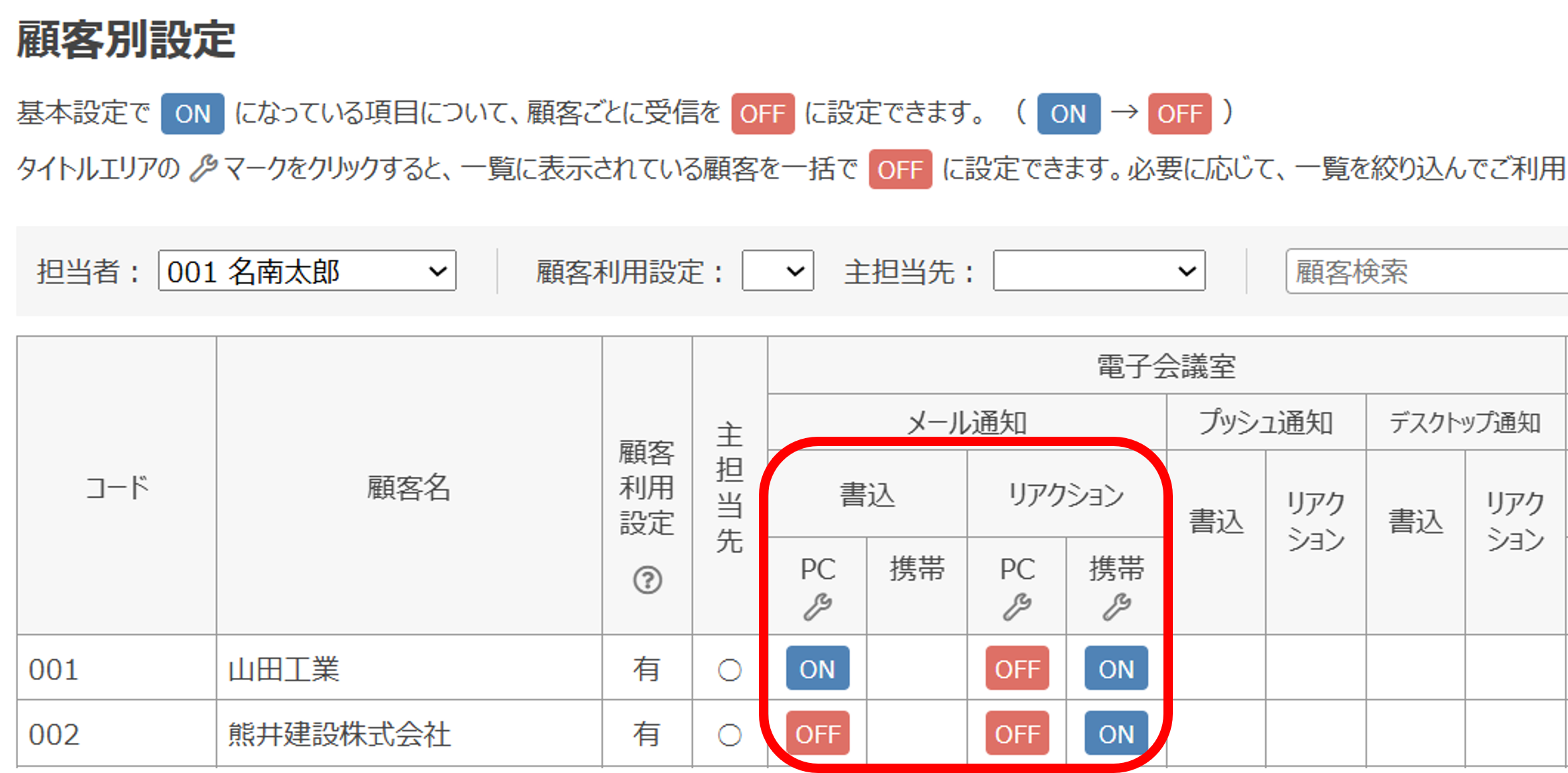Toggle 山田工業 書込 PC ON button
Image resolution: width=1568 pixels, height=773 pixels.
817,669
